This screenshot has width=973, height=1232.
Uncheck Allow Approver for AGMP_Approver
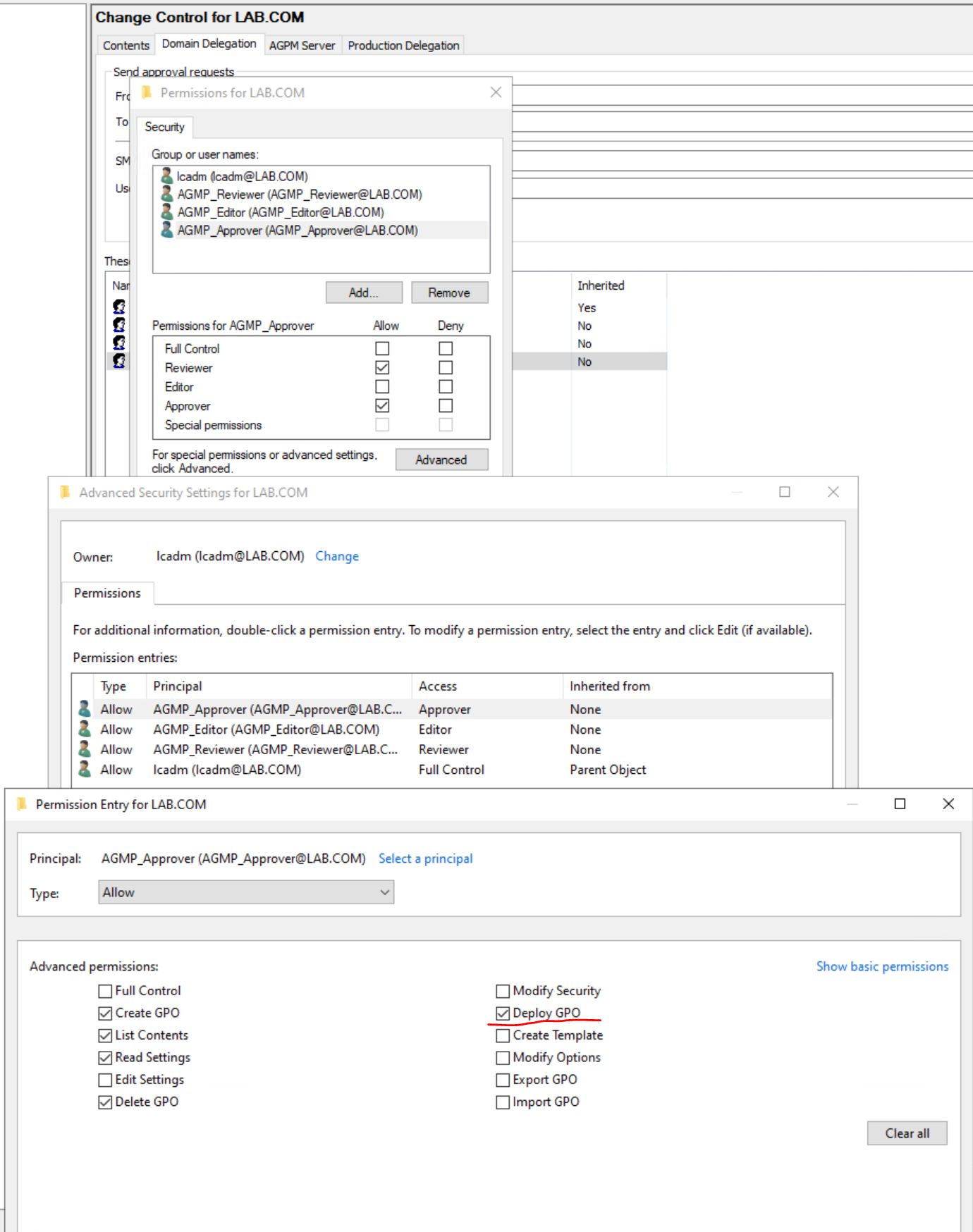[382, 405]
